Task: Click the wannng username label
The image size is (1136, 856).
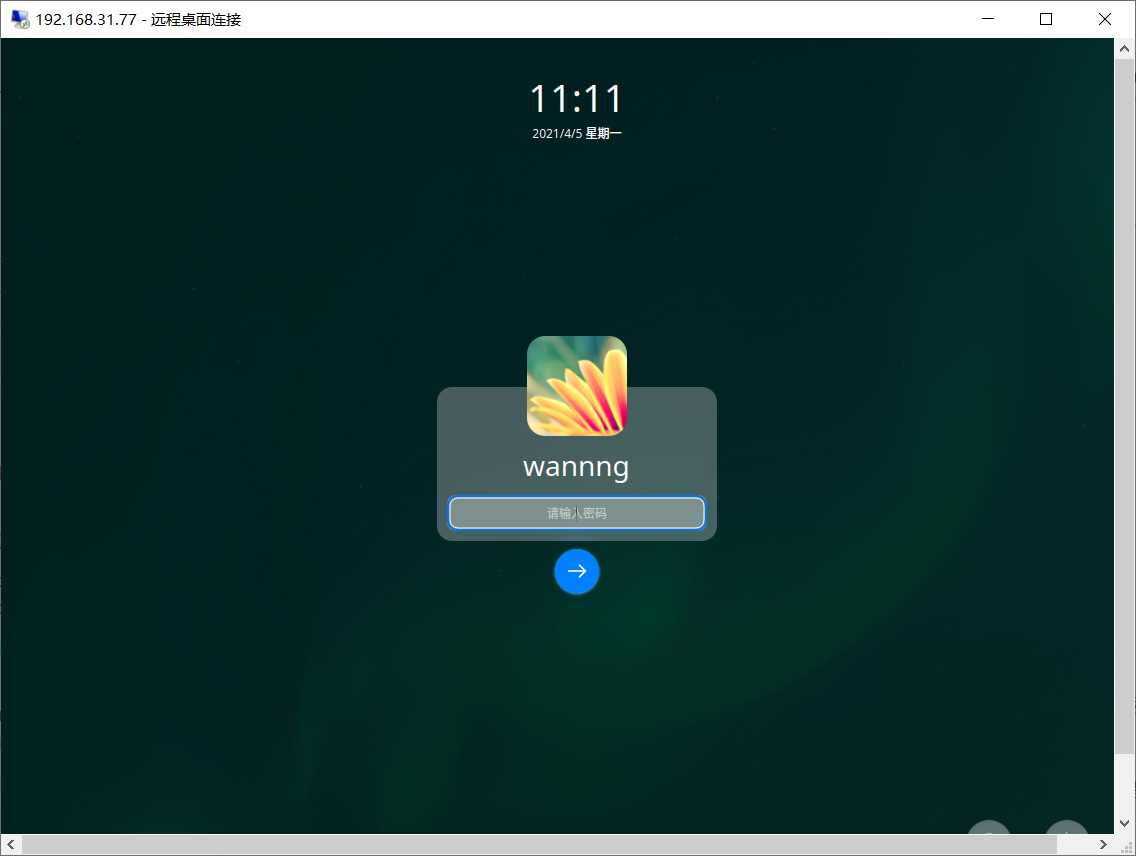Action: pos(576,467)
